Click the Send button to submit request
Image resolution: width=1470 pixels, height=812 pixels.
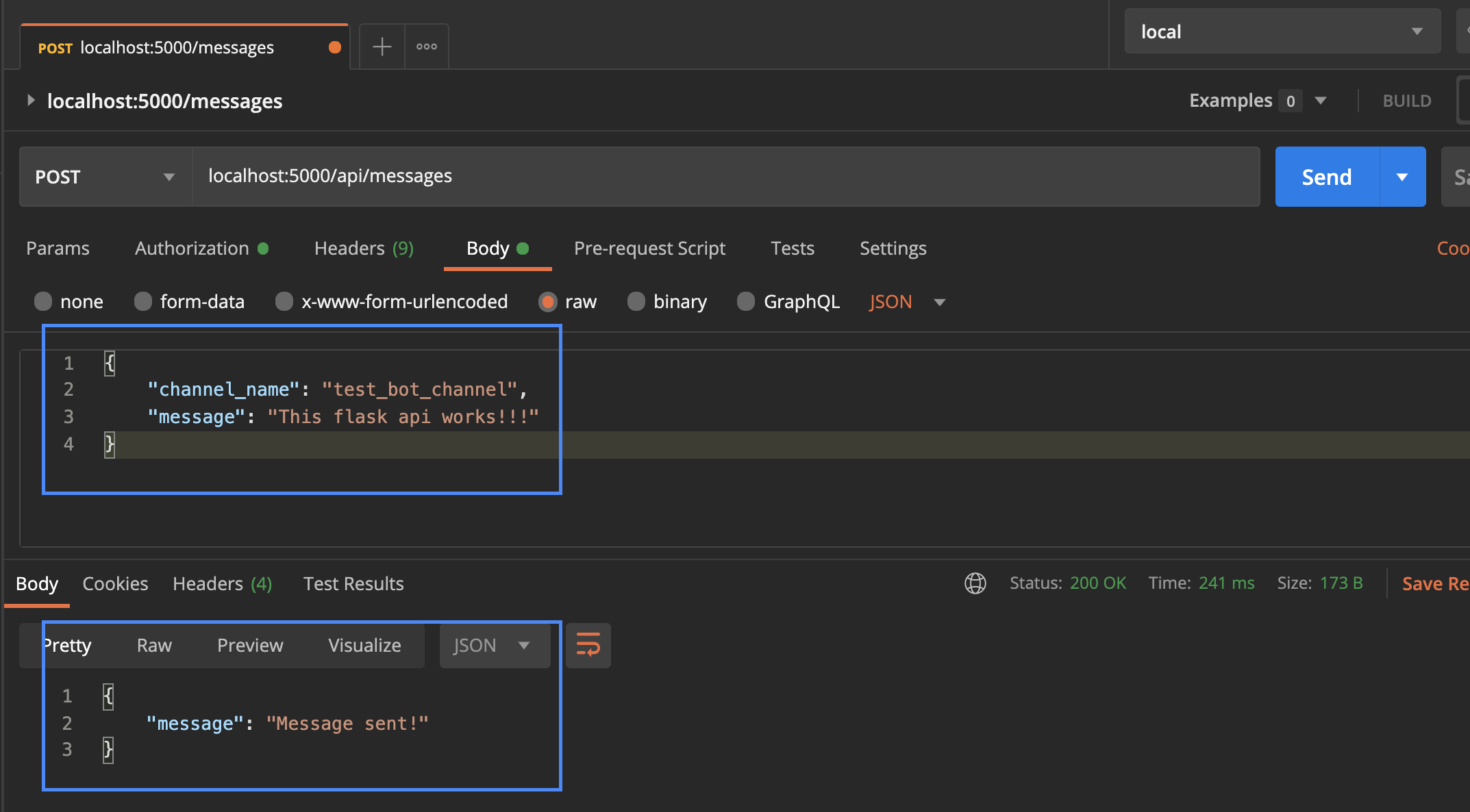pos(1325,177)
